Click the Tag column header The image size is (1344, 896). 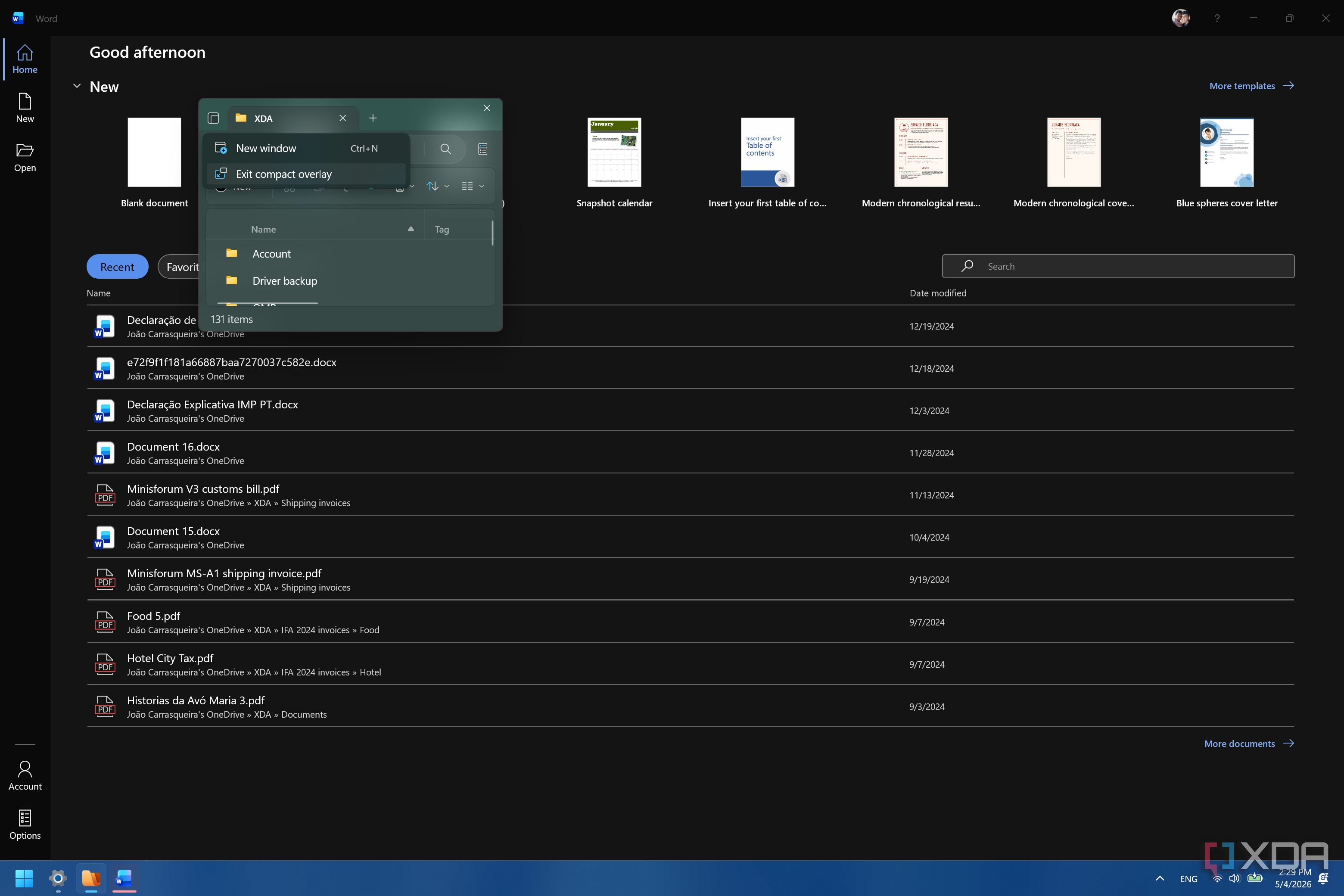click(442, 229)
